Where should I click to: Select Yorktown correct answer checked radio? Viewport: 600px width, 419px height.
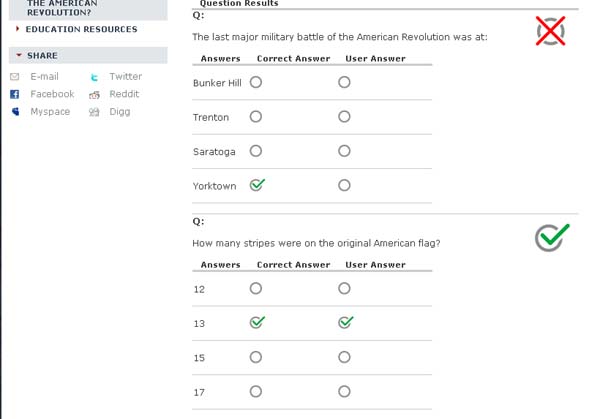(x=257, y=185)
